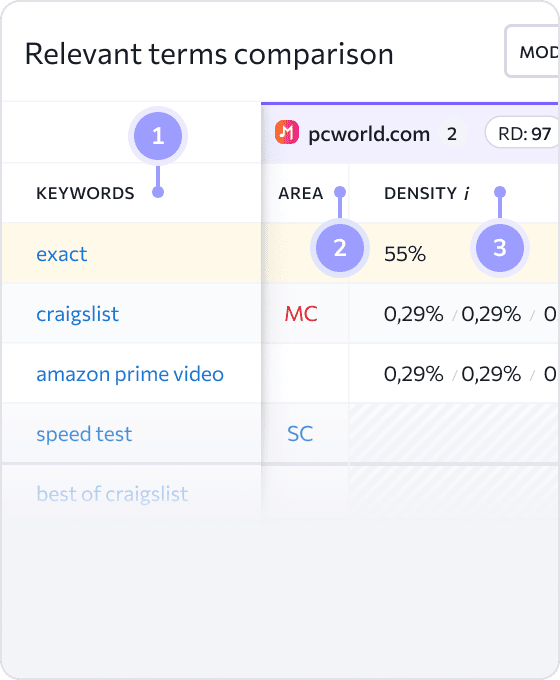Click the RD: 97 pill
Viewport: 560px width, 680px height.
click(x=523, y=134)
